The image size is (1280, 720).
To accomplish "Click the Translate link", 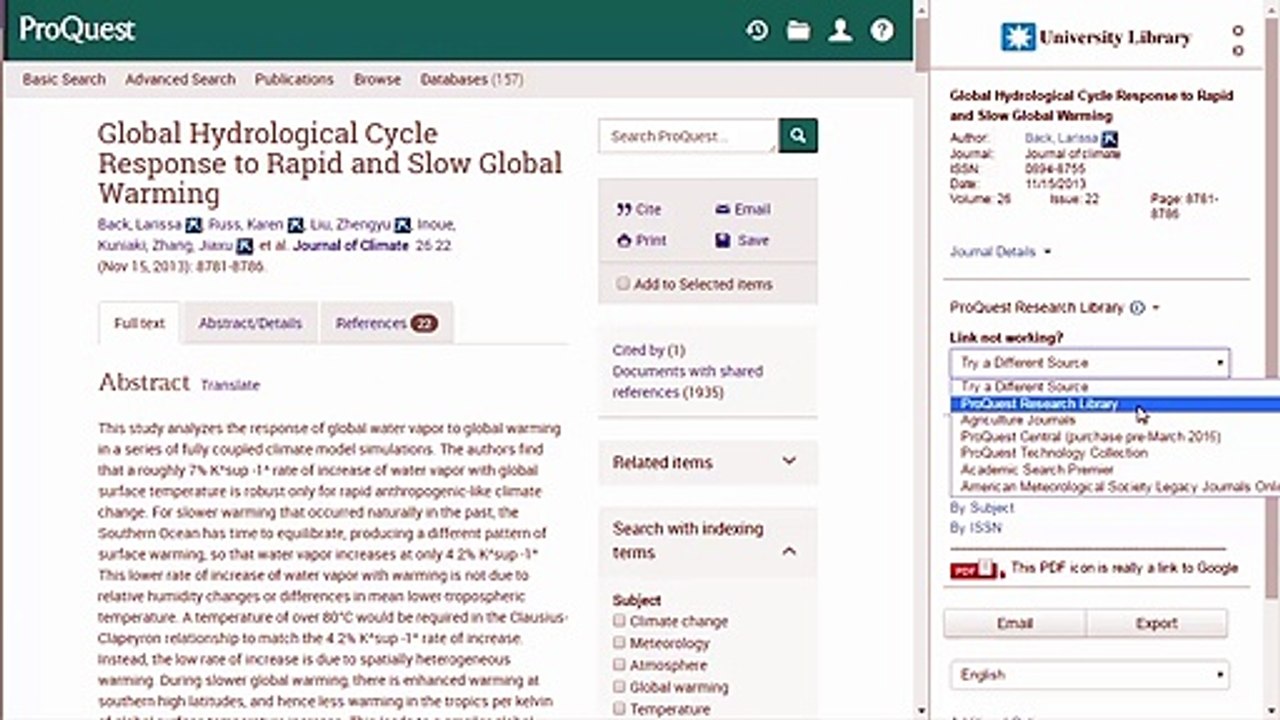I will (x=230, y=385).
